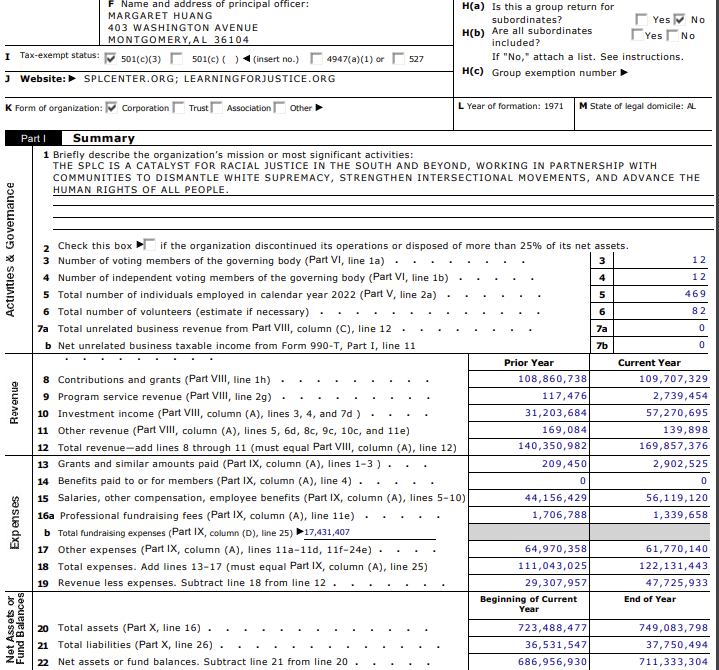
Task: Select prior year total revenue 140,350,982
Action: click(x=553, y=446)
